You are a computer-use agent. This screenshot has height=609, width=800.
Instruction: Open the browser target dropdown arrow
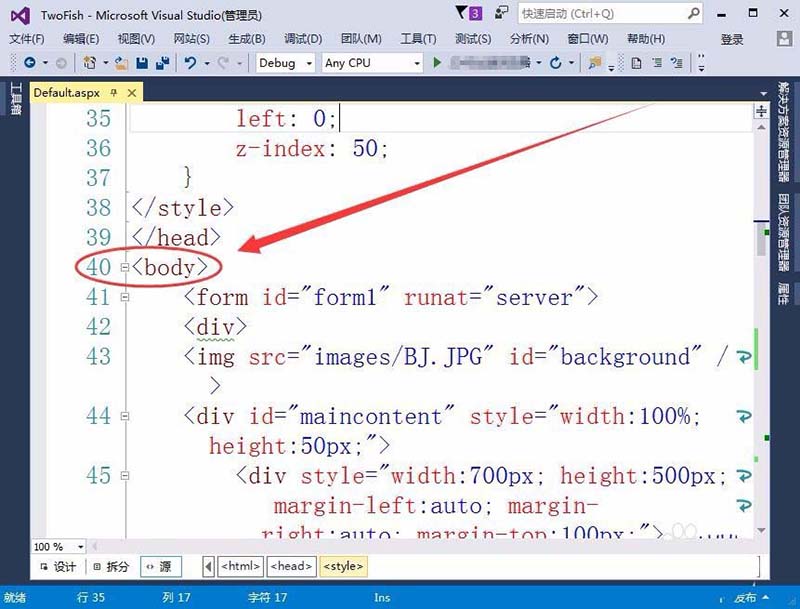(539, 63)
